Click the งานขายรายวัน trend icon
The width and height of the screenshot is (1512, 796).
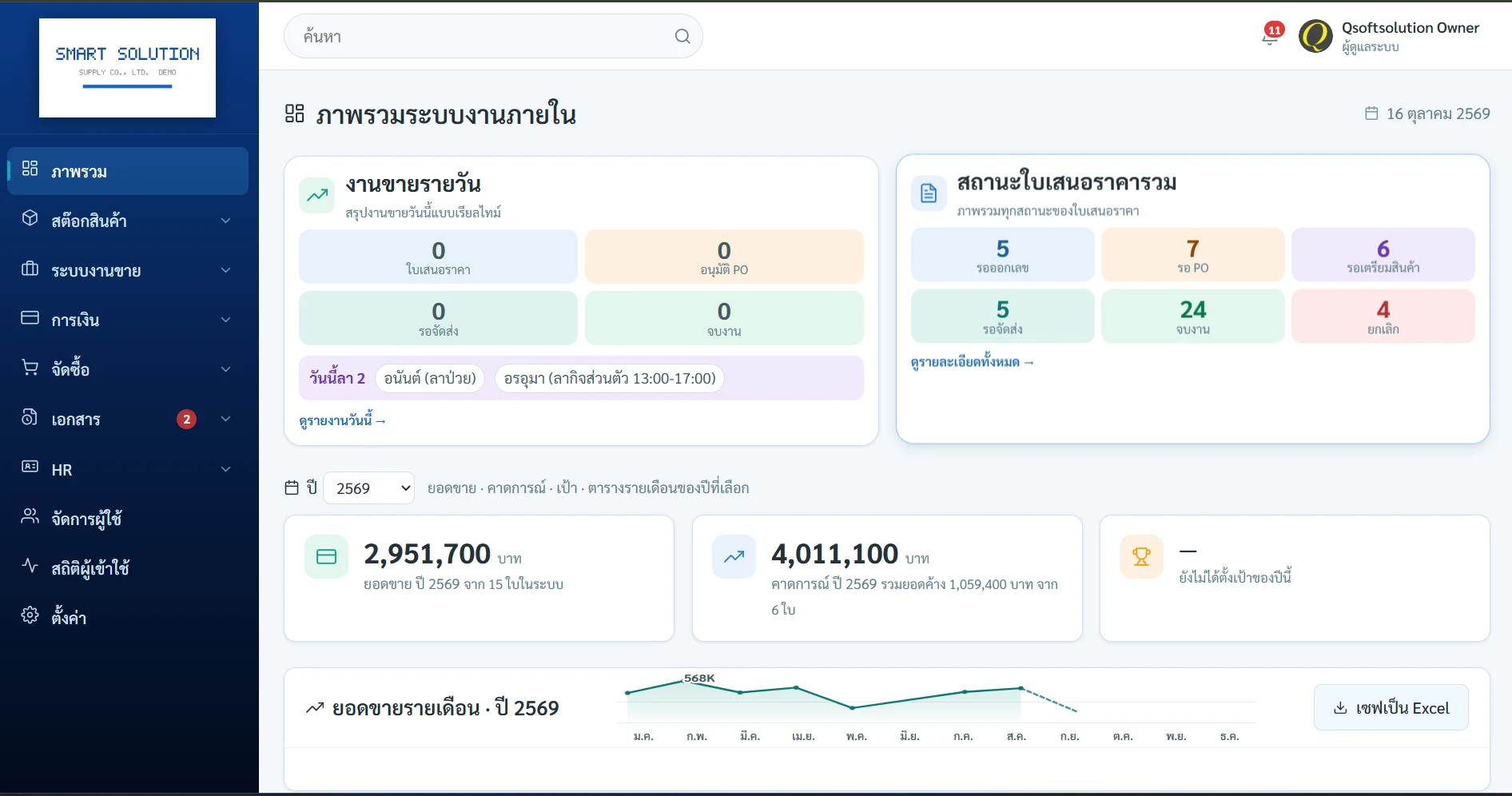[x=317, y=195]
